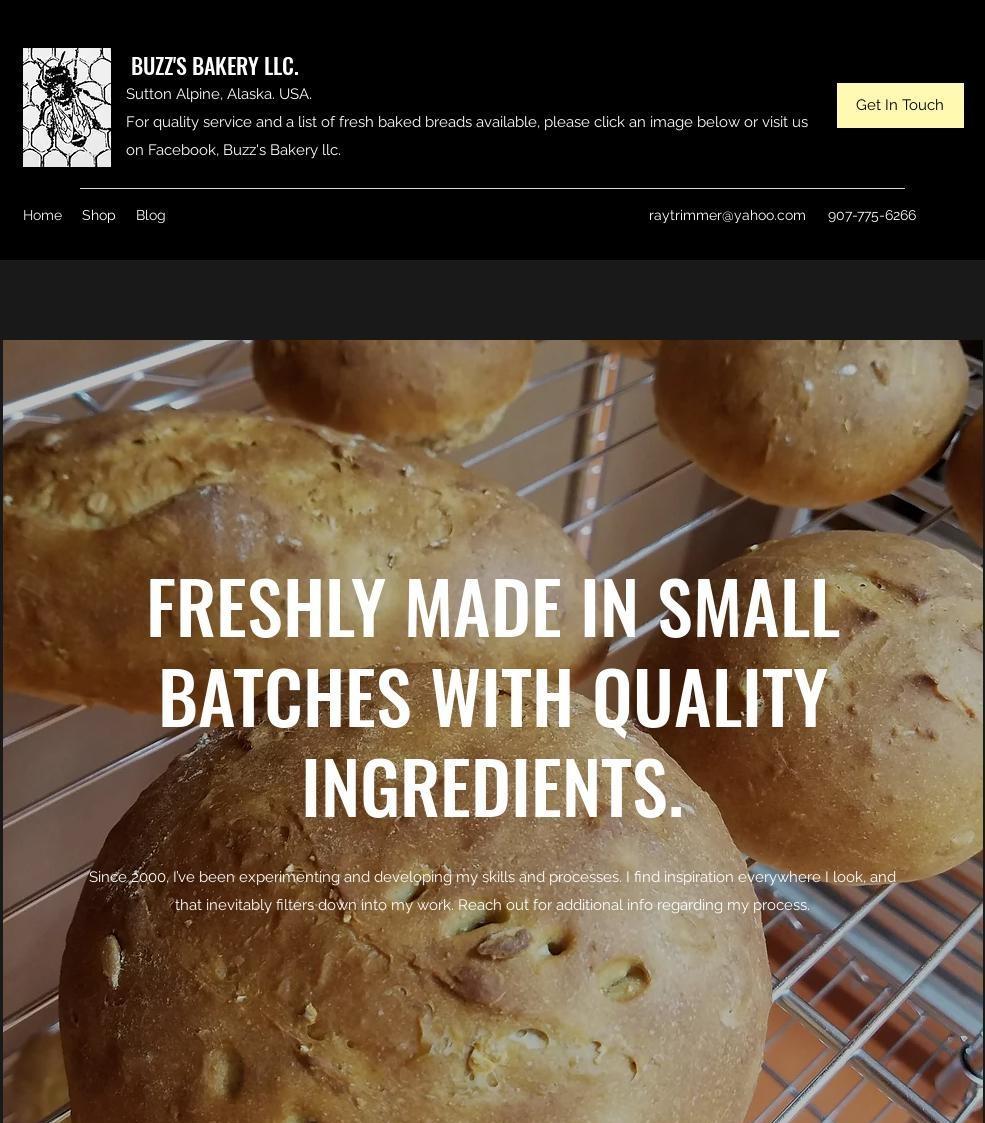
Task: Click the wire cooling rack at bottom right
Action: coord(881,1017)
